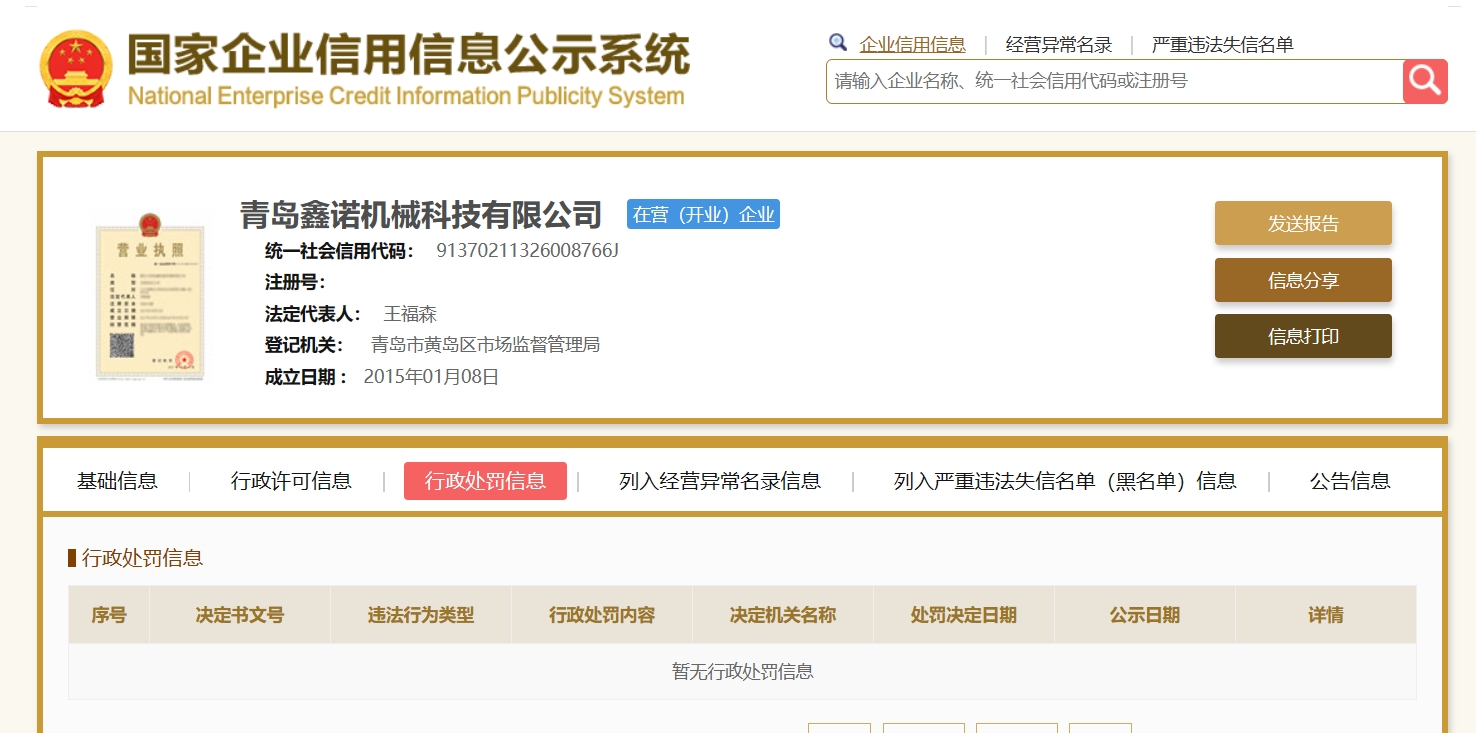
Task: Click the small magnifier icon beside 企业信用信息
Action: click(838, 42)
